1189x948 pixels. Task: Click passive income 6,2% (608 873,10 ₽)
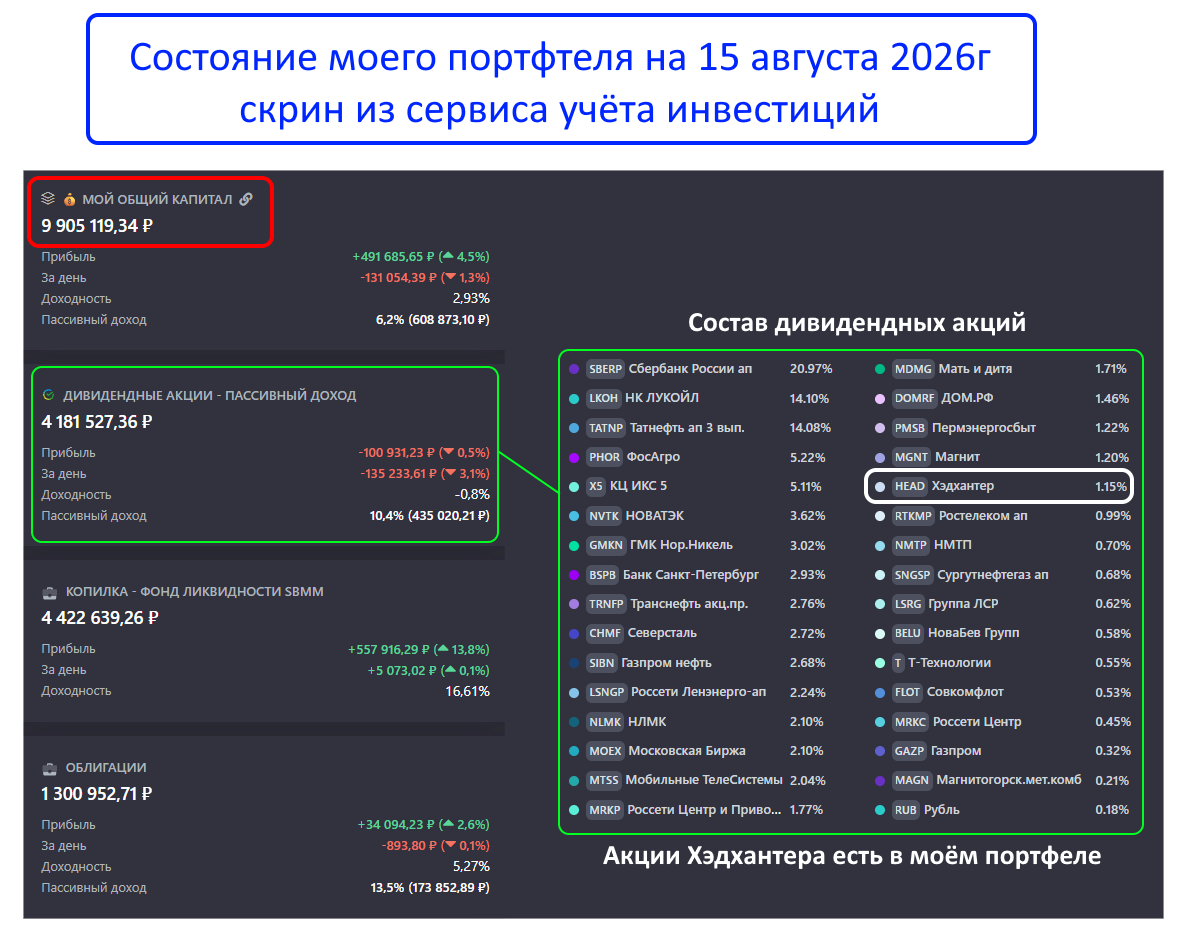433,320
